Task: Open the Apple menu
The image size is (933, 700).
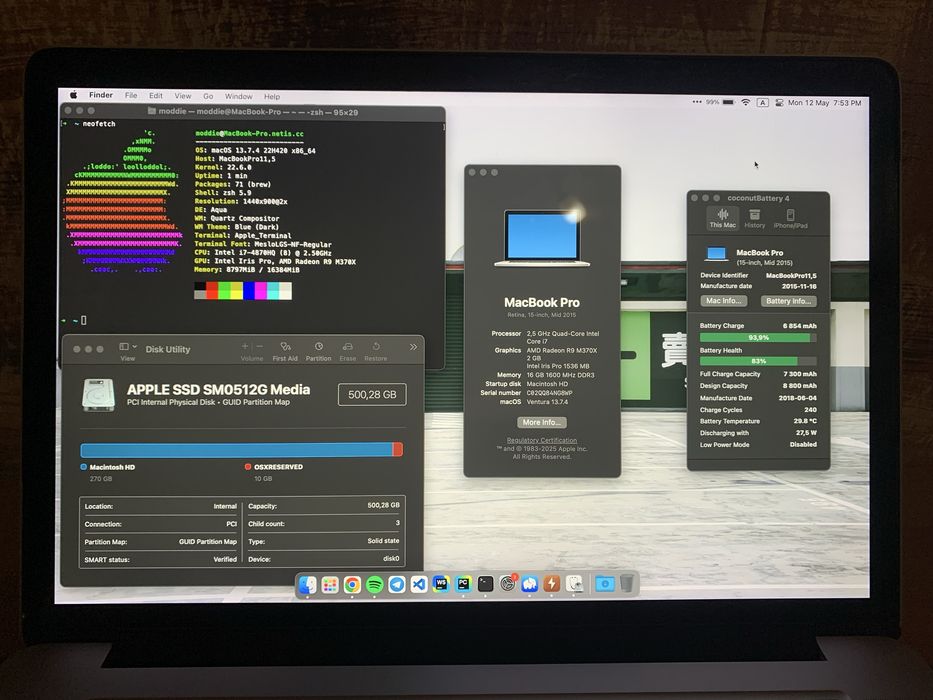Action: (74, 95)
